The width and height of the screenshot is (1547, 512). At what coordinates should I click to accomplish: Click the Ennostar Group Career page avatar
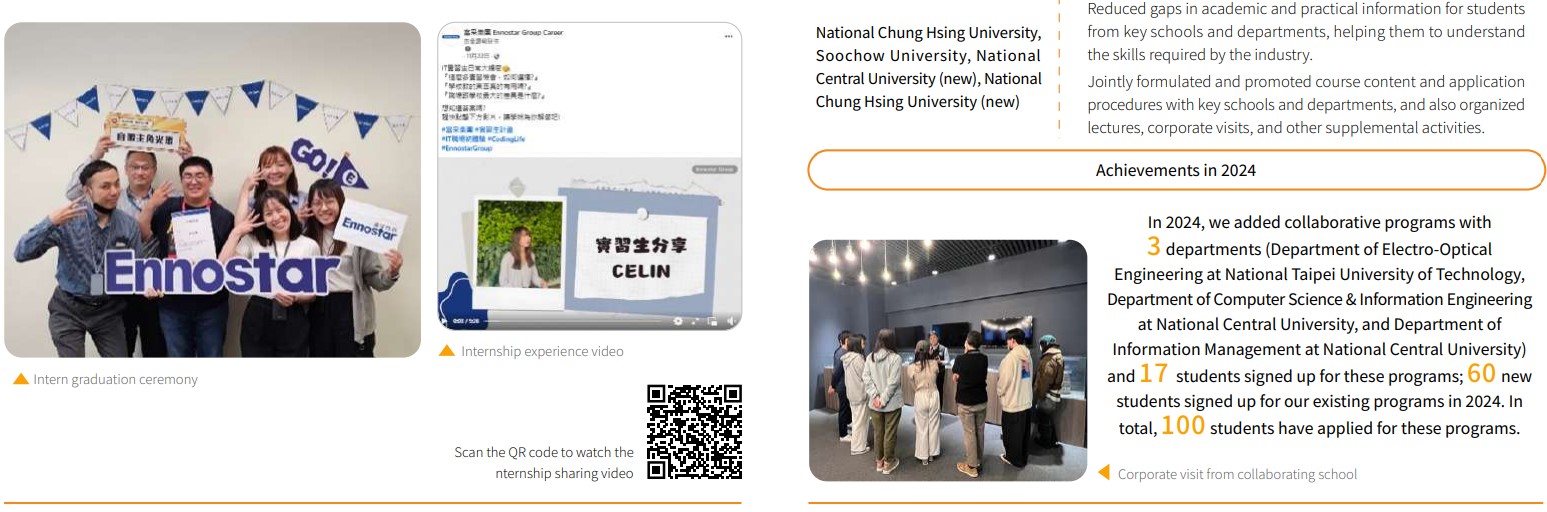pos(449,36)
